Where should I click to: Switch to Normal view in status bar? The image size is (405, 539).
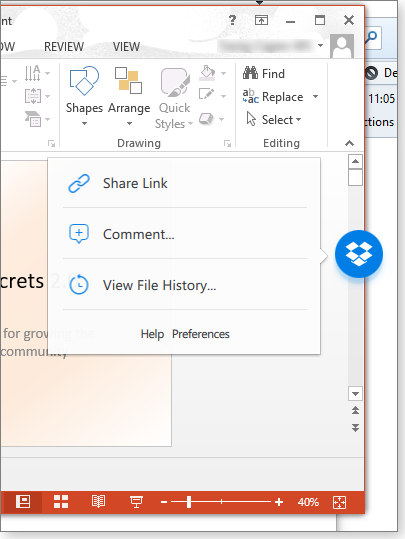point(23,502)
